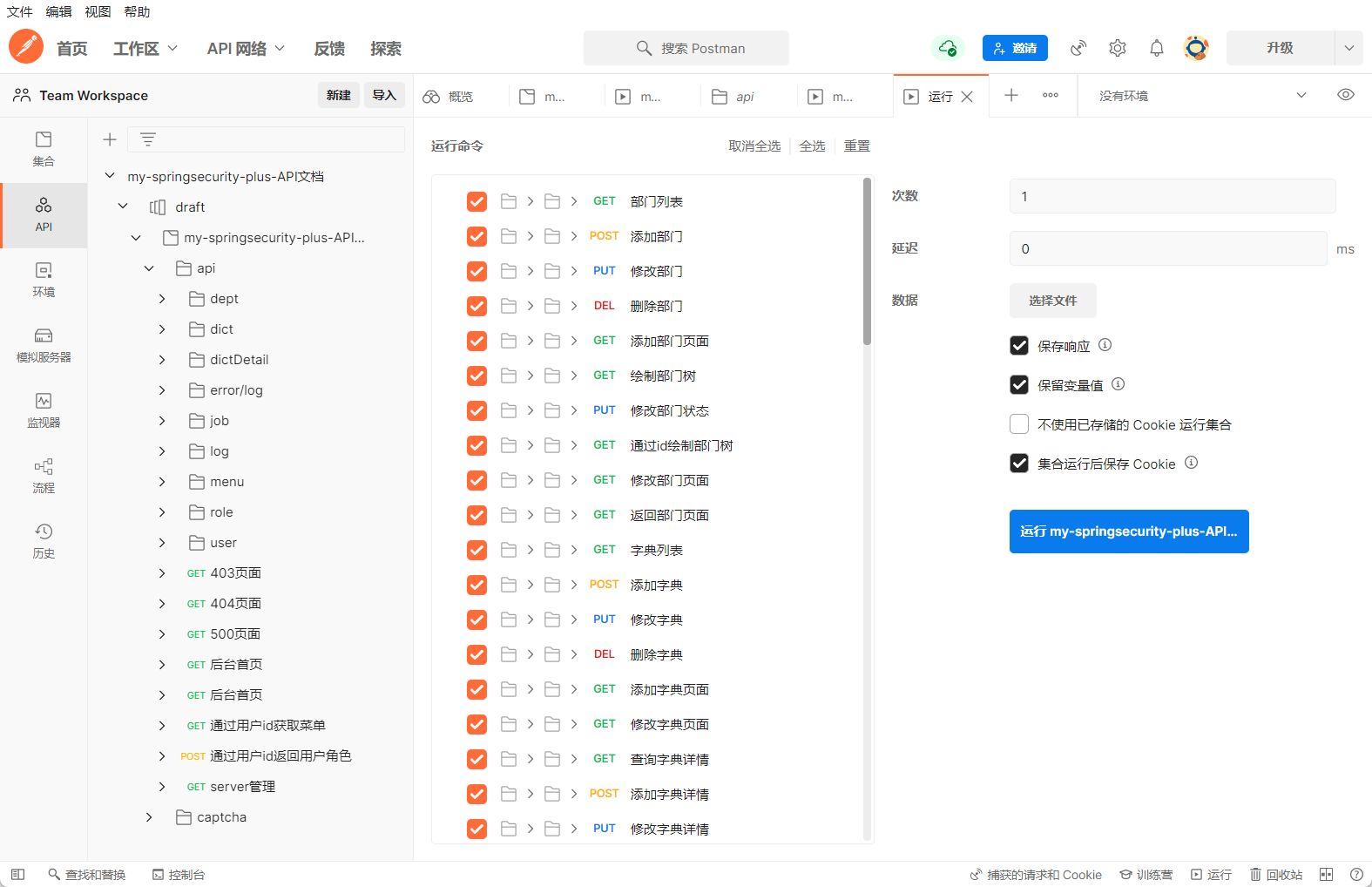
Task: Uncheck the 部门列表 request checkbox
Action: click(477, 201)
